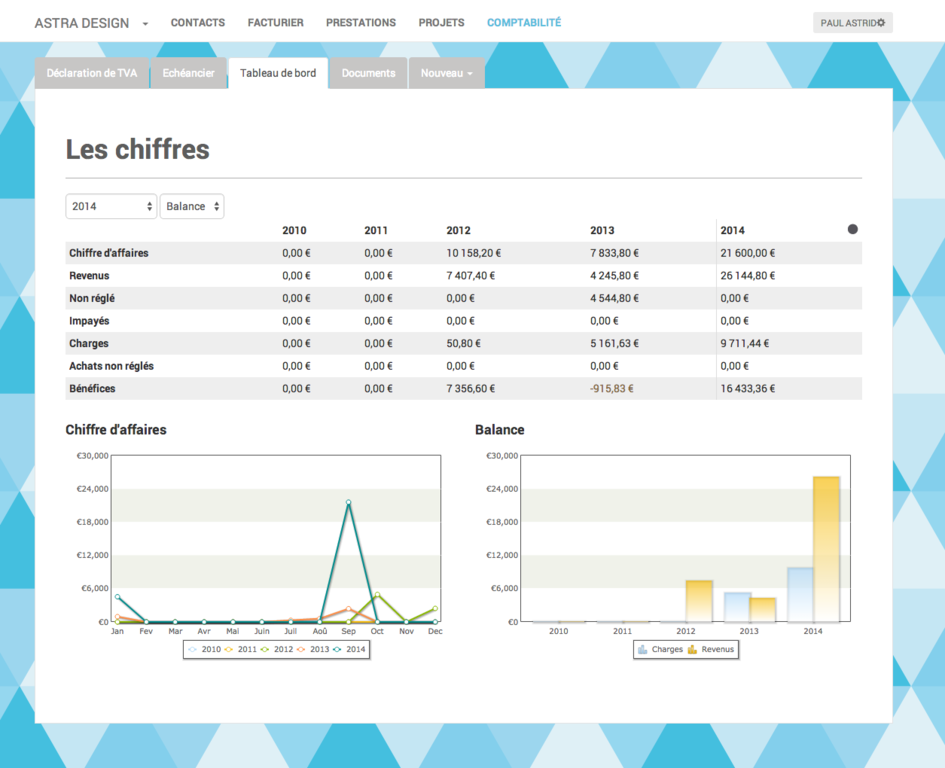Image resolution: width=945 pixels, height=768 pixels.
Task: Click the Paul Astrid user button
Action: pyautogui.click(x=852, y=23)
